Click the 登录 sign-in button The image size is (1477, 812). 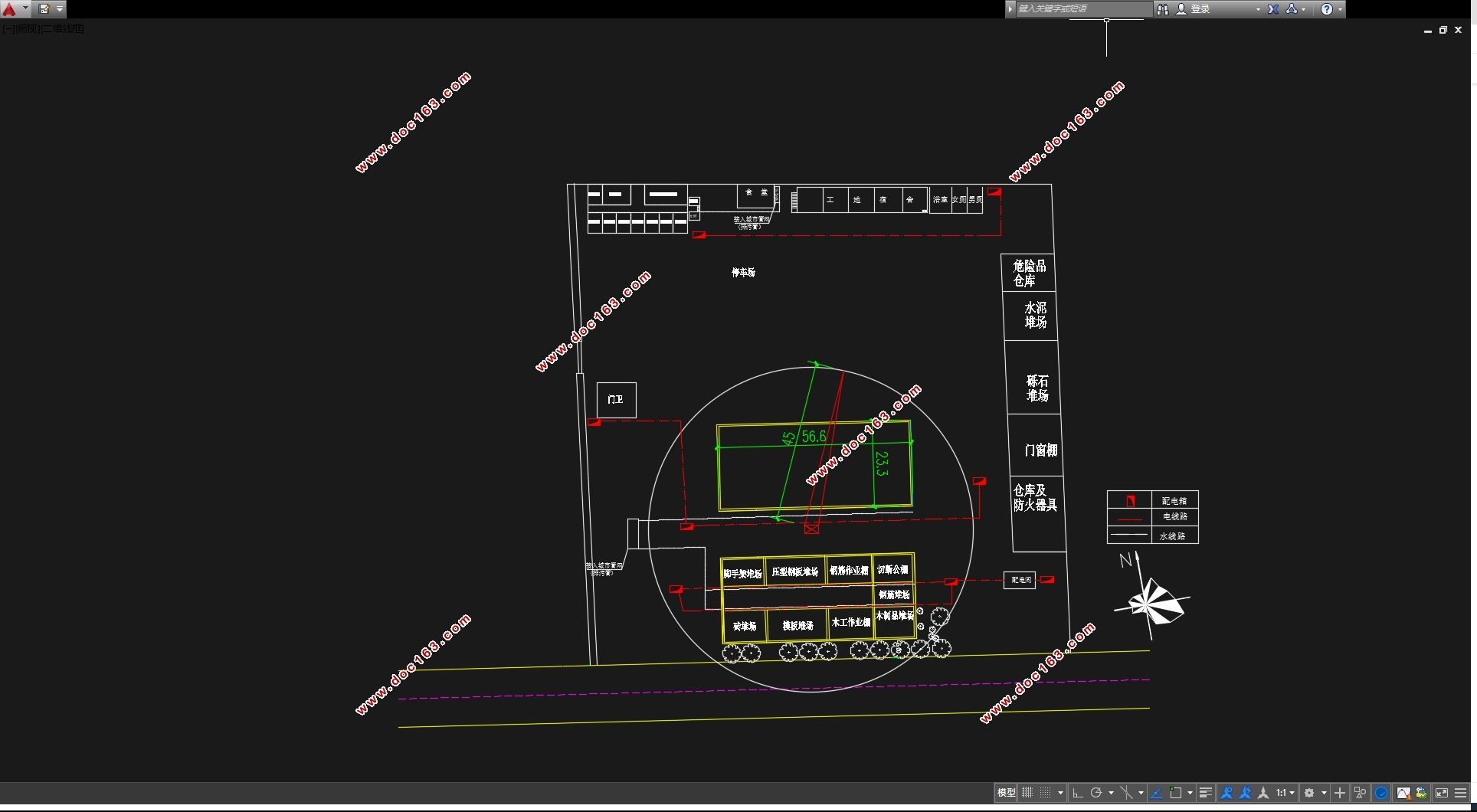[1194, 9]
